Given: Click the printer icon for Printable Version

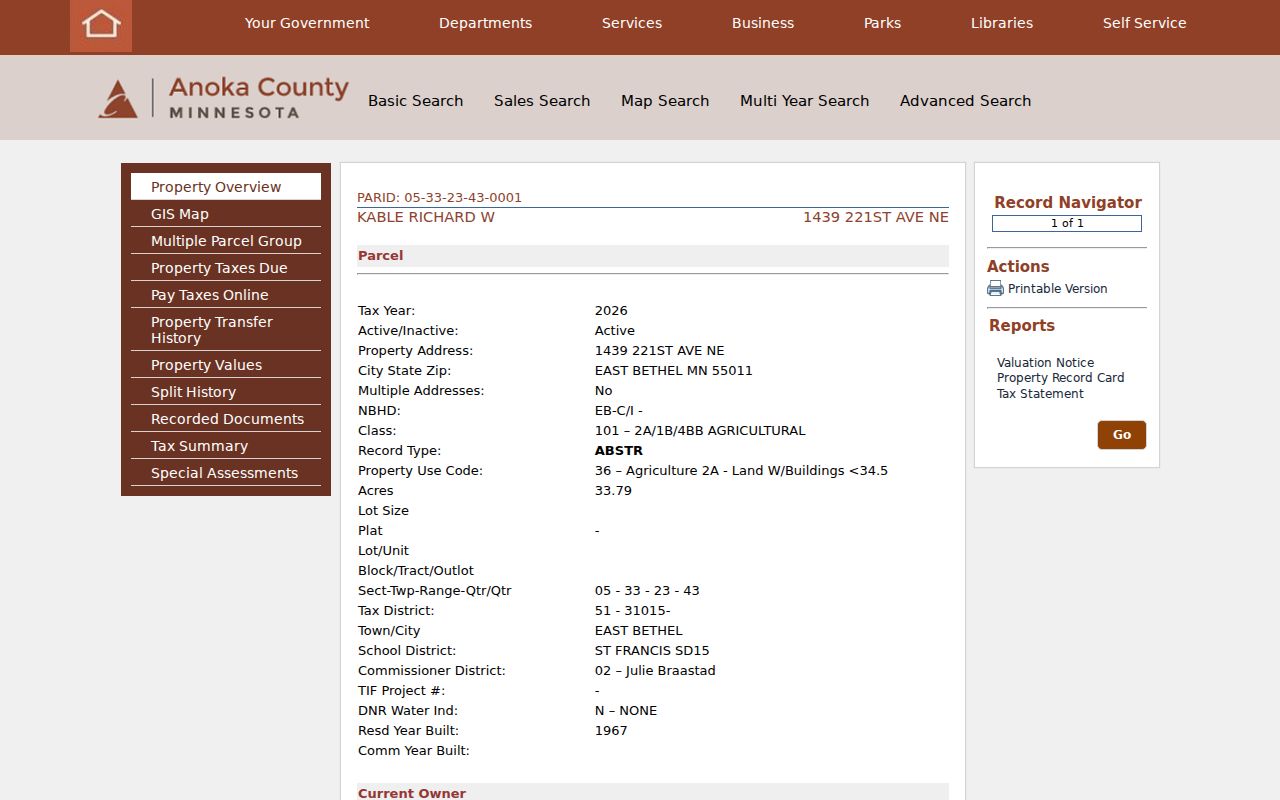Looking at the screenshot, I should 995,289.
